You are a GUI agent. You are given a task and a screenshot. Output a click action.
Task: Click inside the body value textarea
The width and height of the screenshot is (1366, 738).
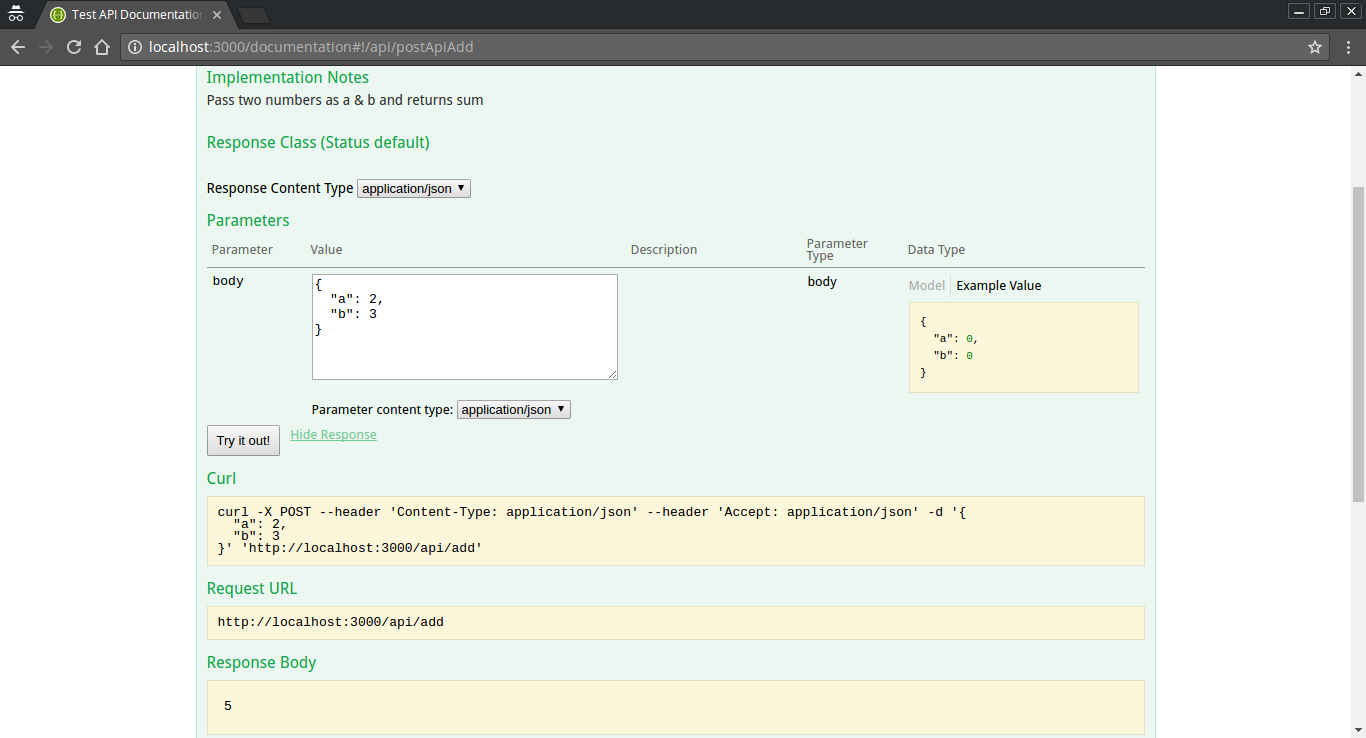pyautogui.click(x=465, y=327)
